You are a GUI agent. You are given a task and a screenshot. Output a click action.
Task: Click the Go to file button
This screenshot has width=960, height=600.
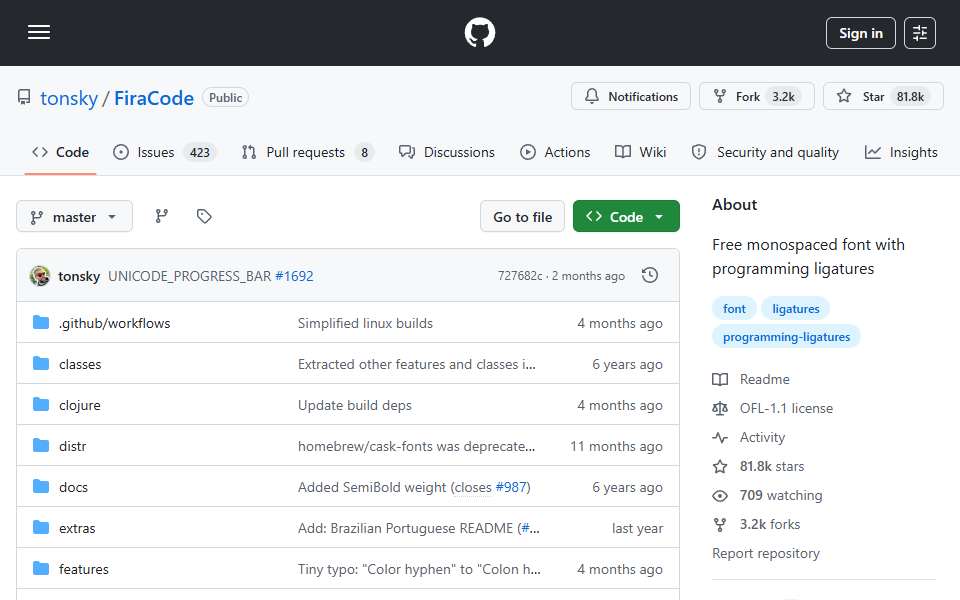tap(522, 217)
